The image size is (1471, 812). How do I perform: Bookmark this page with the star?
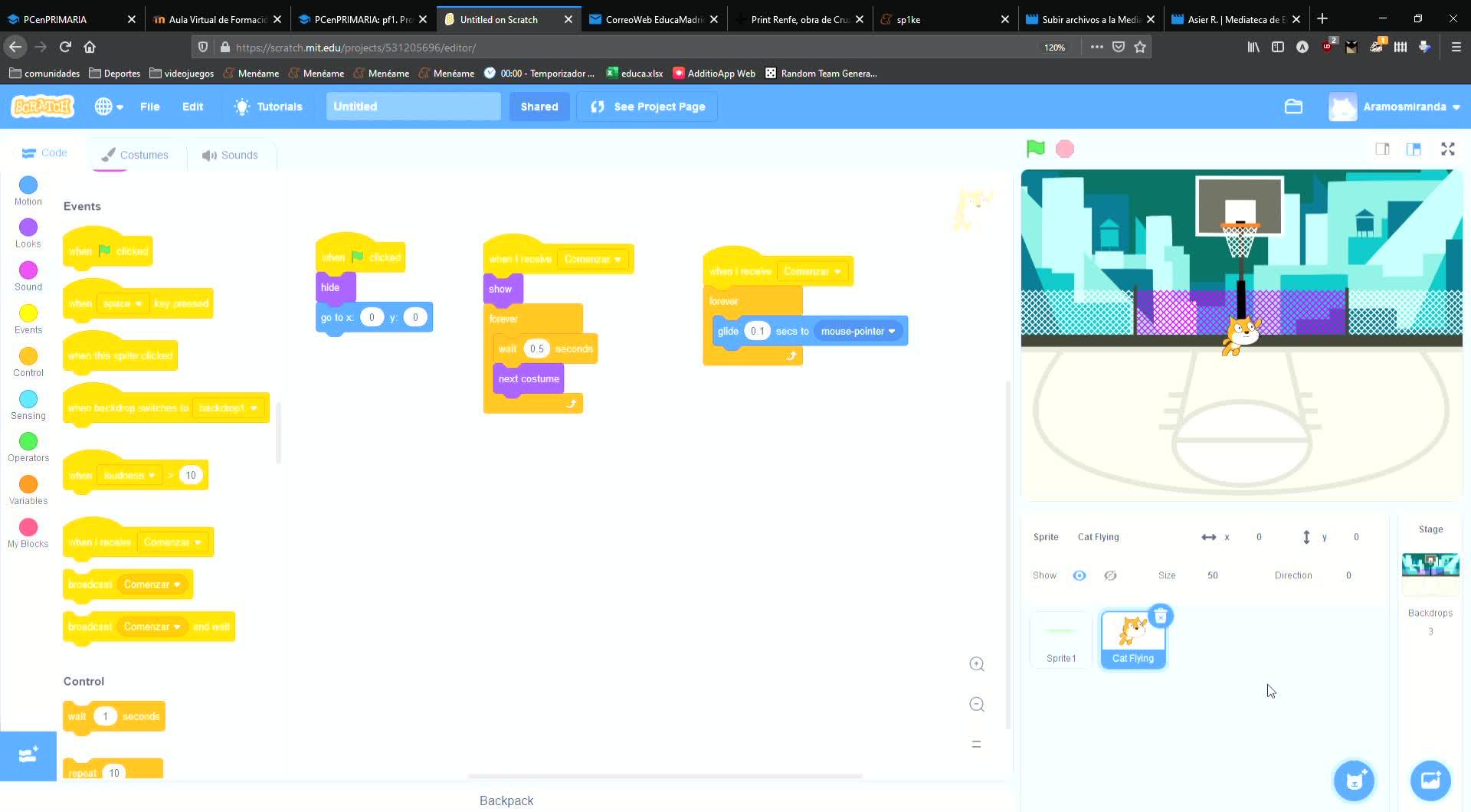click(1140, 47)
